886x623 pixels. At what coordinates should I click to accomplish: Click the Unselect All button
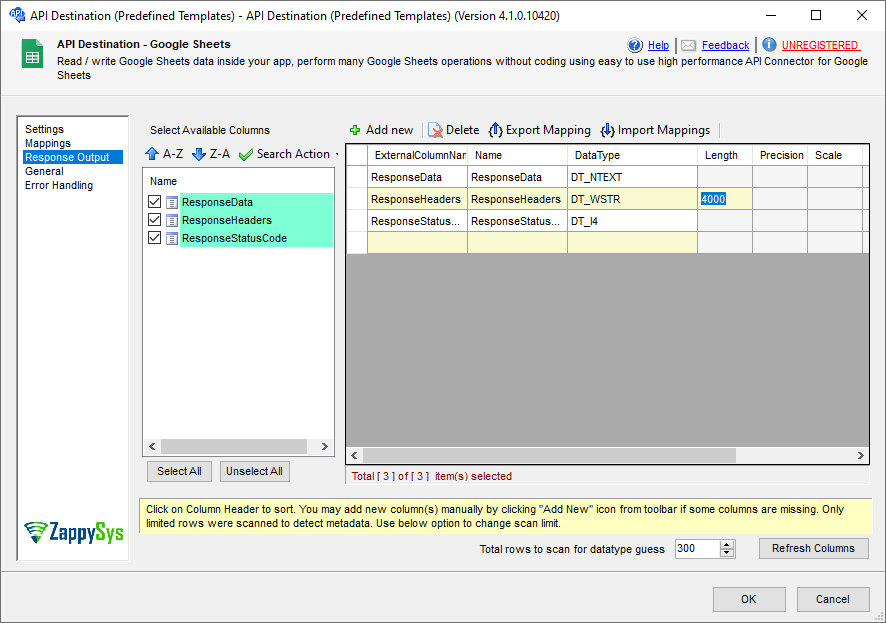[x=254, y=471]
